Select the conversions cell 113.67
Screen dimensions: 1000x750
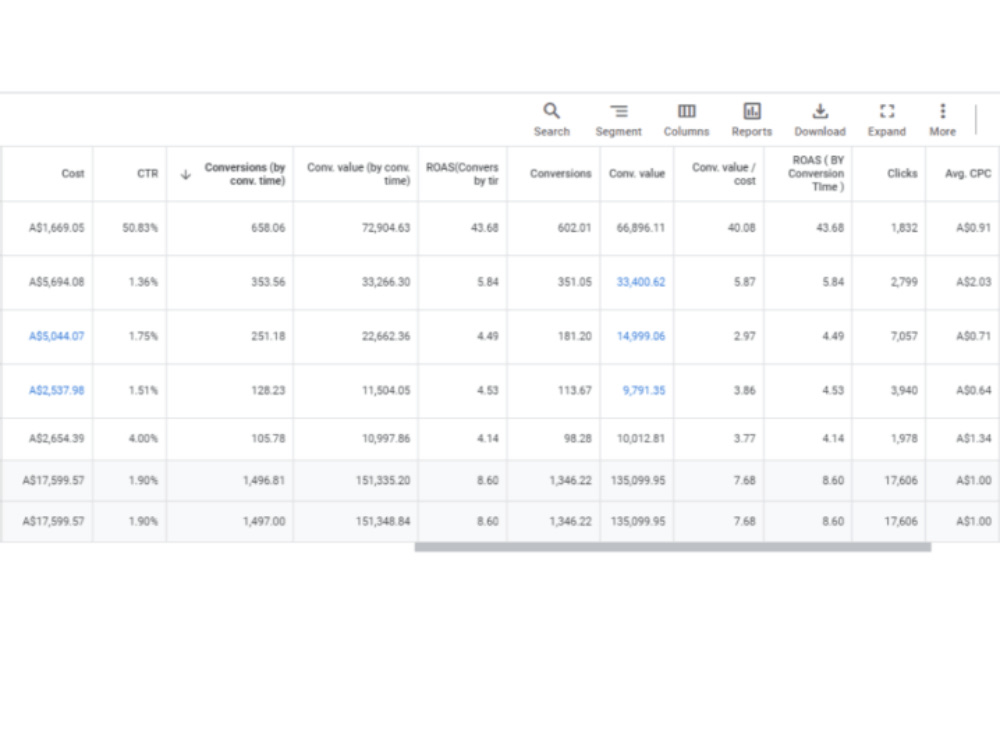tap(575, 390)
